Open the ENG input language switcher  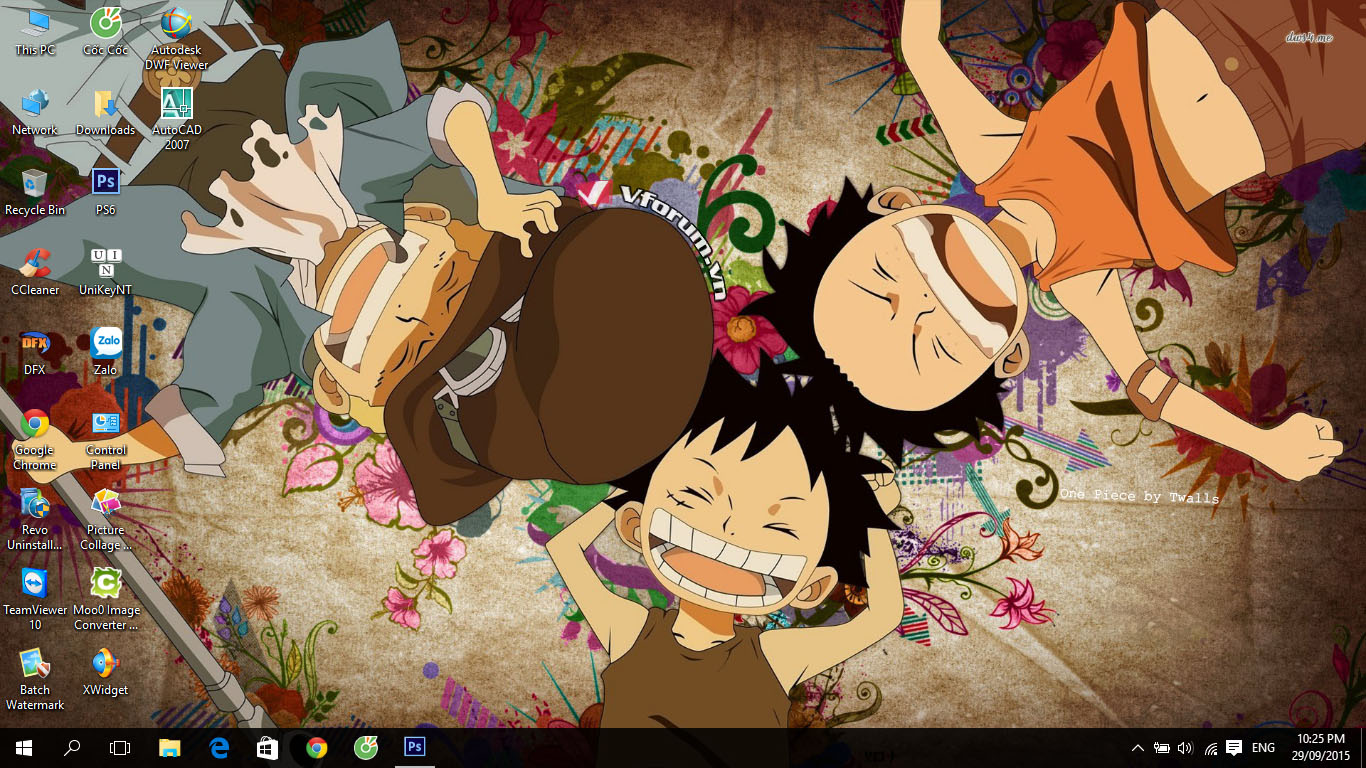(x=1263, y=748)
